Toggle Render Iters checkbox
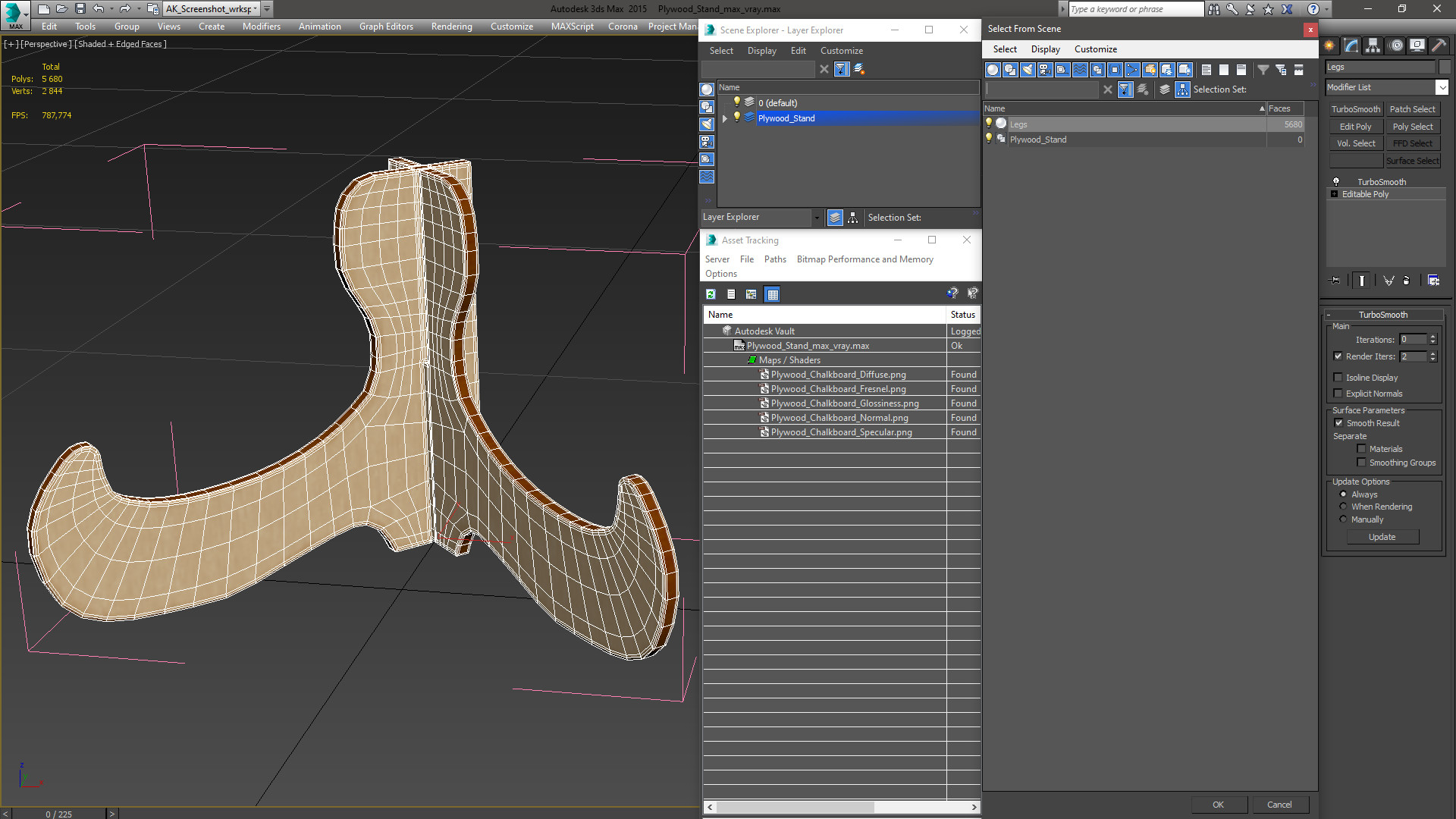Image resolution: width=1456 pixels, height=819 pixels. point(1338,356)
